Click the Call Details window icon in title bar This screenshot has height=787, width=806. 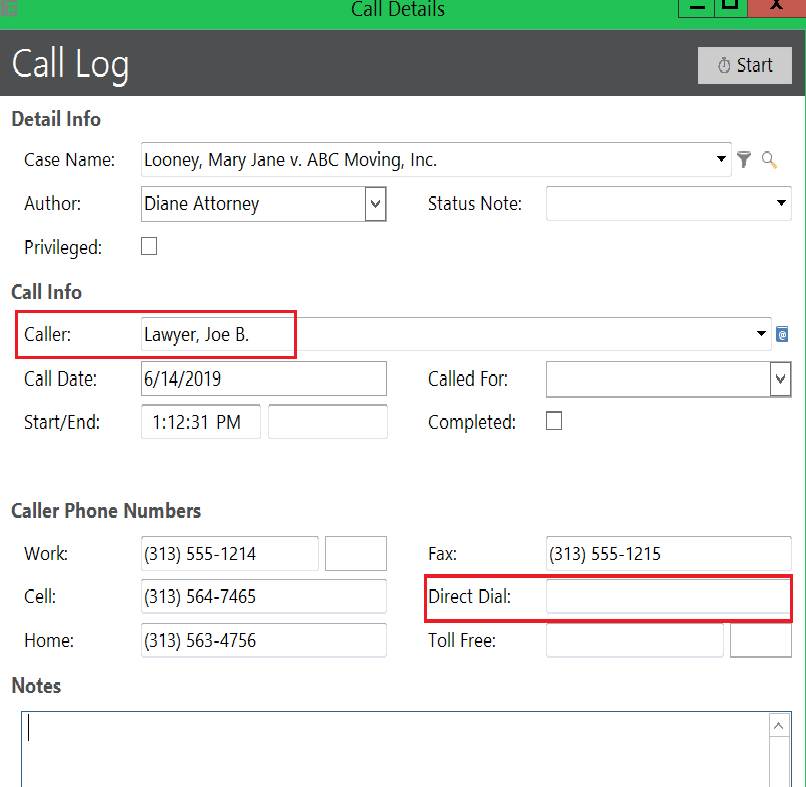coord(9,8)
